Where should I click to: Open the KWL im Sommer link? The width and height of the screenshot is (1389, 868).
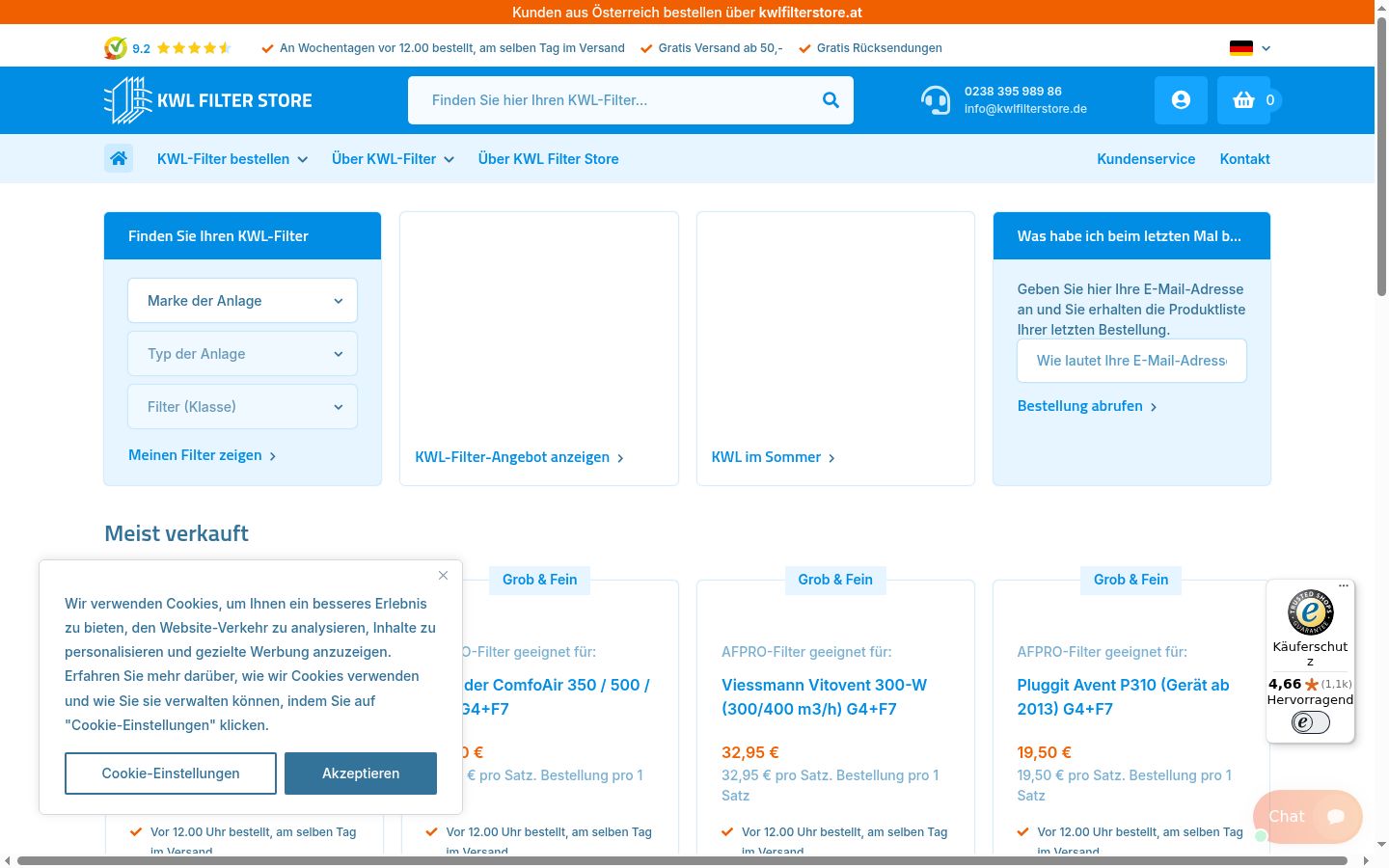click(774, 457)
